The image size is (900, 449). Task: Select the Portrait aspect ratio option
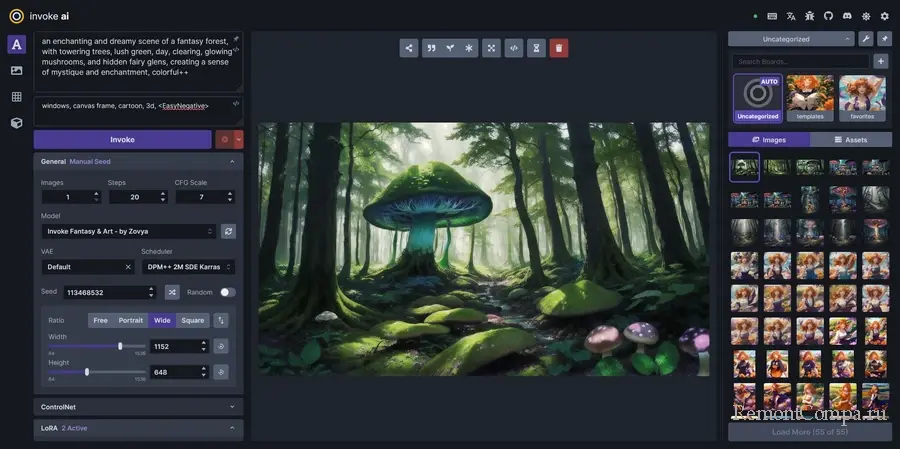pyautogui.click(x=130, y=320)
